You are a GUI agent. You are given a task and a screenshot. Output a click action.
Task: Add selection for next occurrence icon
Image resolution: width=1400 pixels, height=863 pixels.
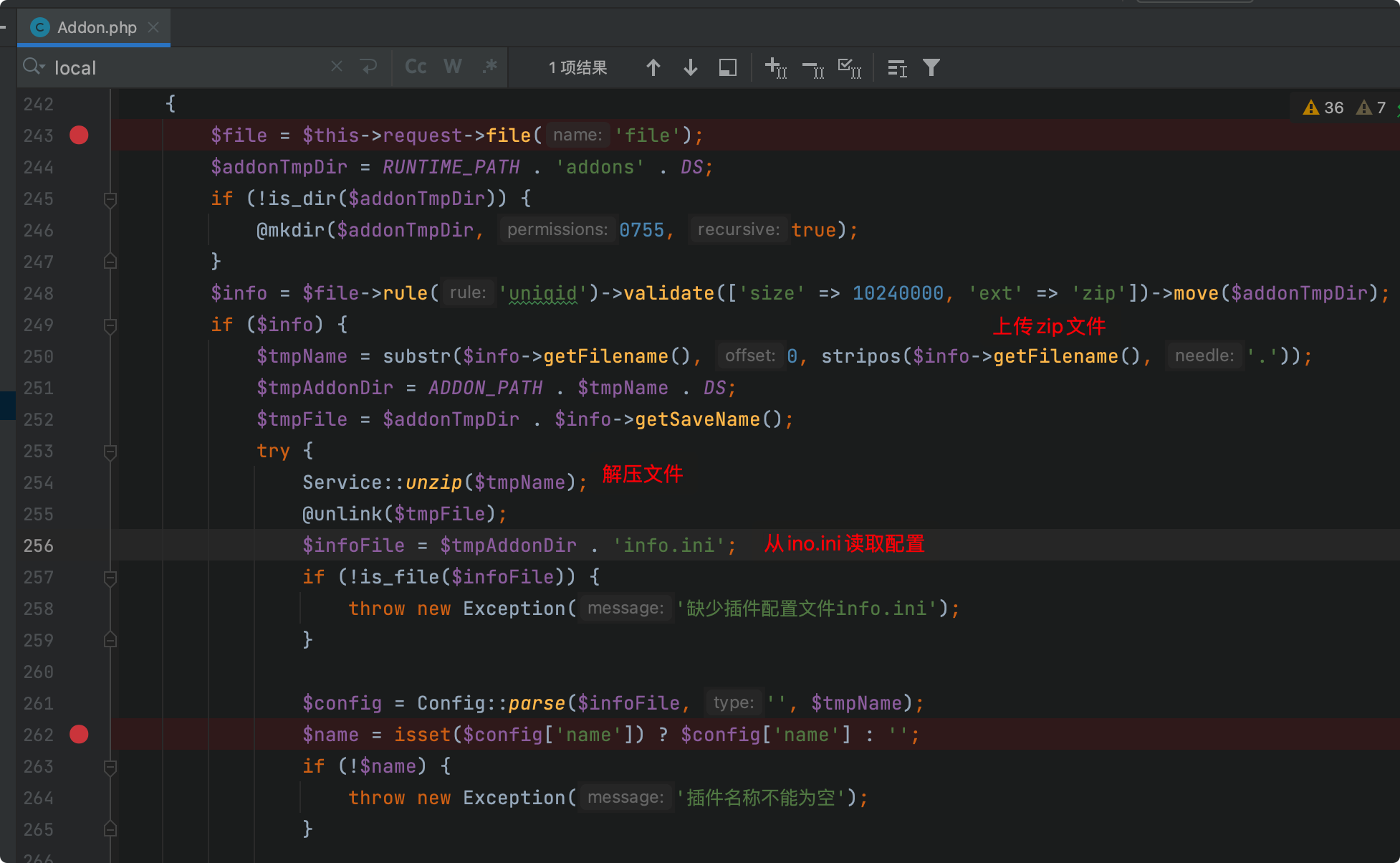pos(776,67)
